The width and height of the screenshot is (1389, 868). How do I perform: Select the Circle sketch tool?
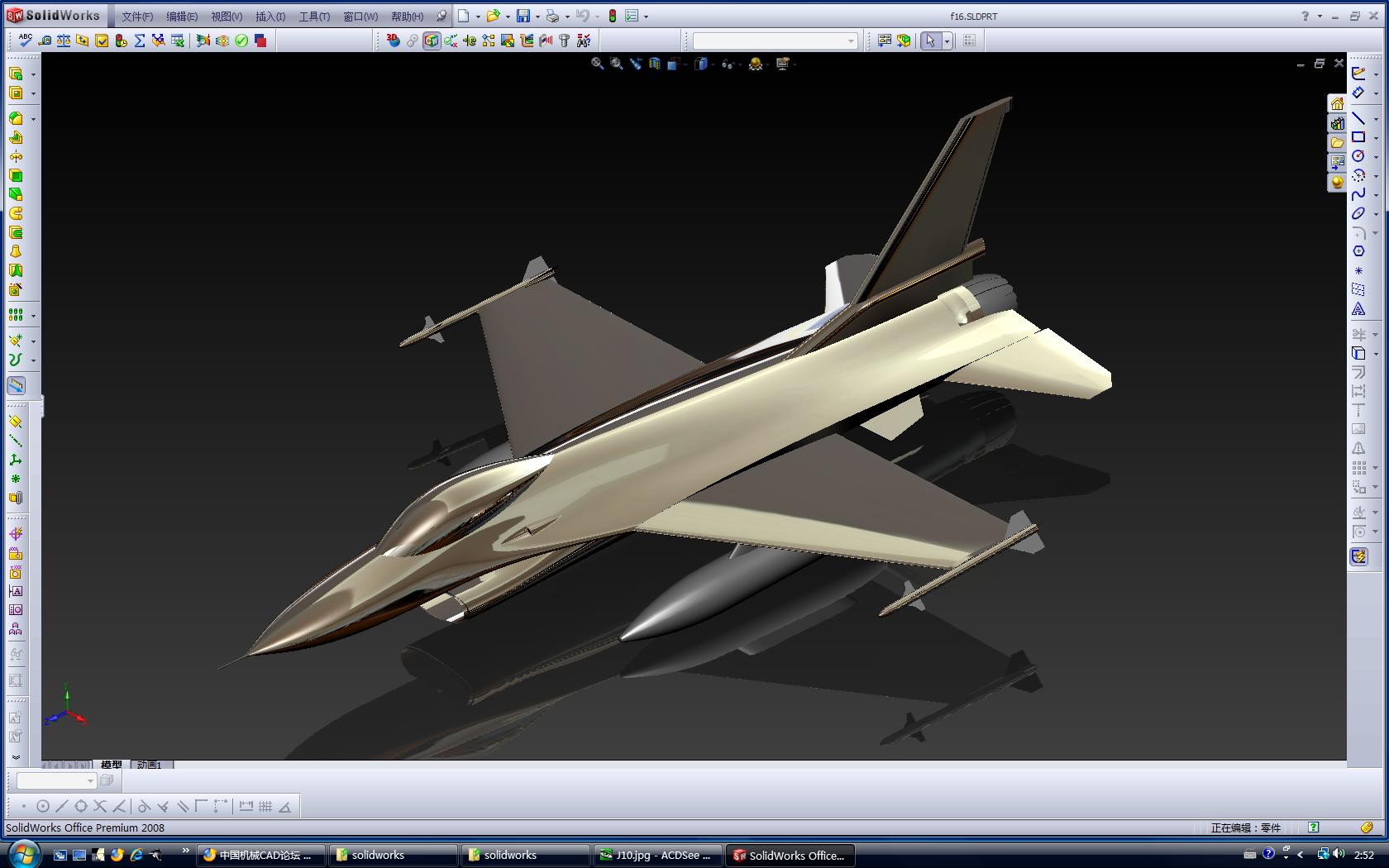[x=1358, y=155]
